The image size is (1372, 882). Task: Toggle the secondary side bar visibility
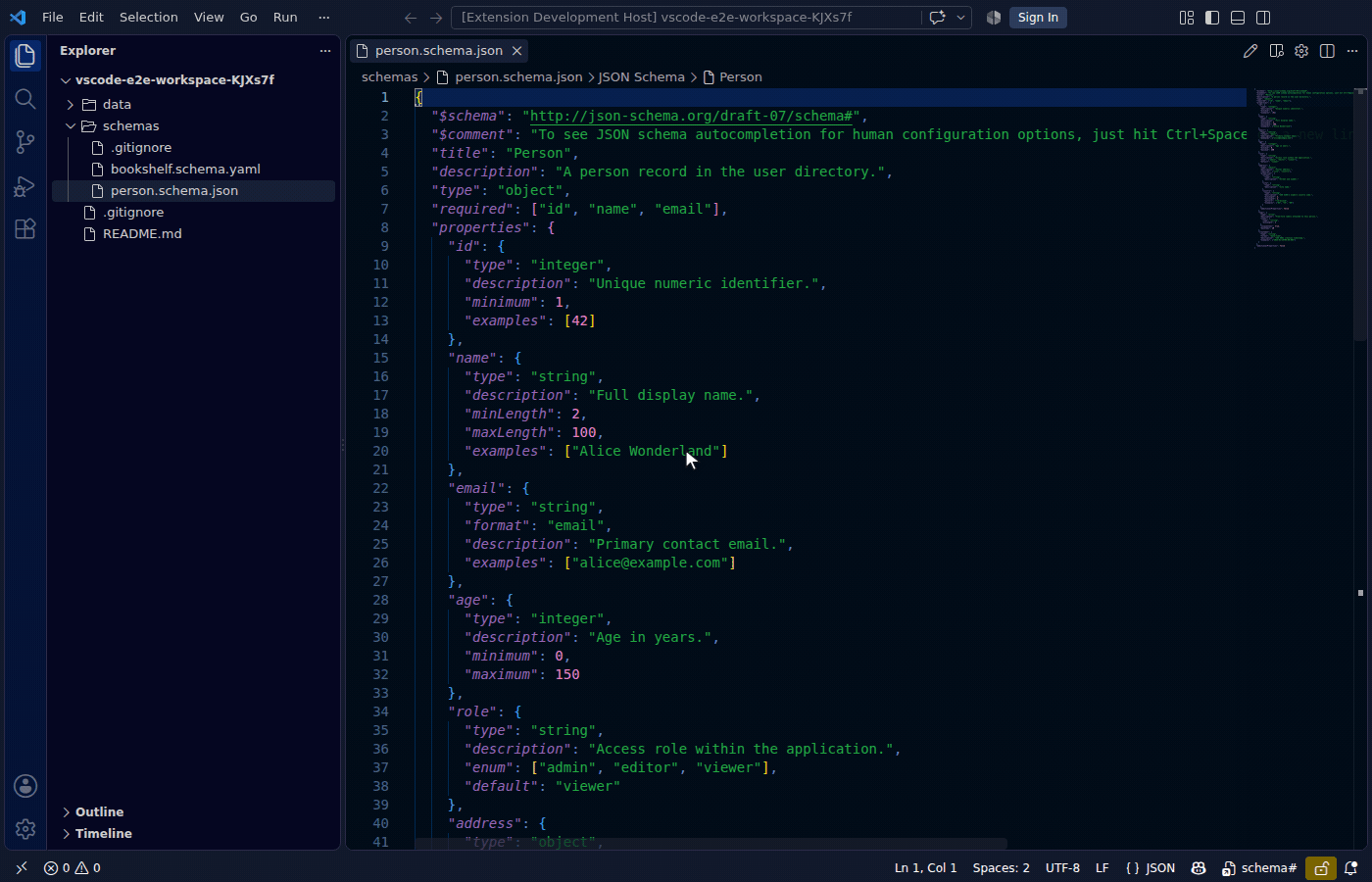1263,18
